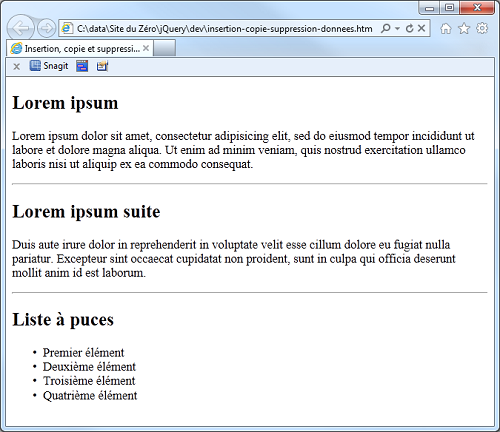Stop loading with the address bar X
Screen dimensions: 500x432
tap(422, 28)
